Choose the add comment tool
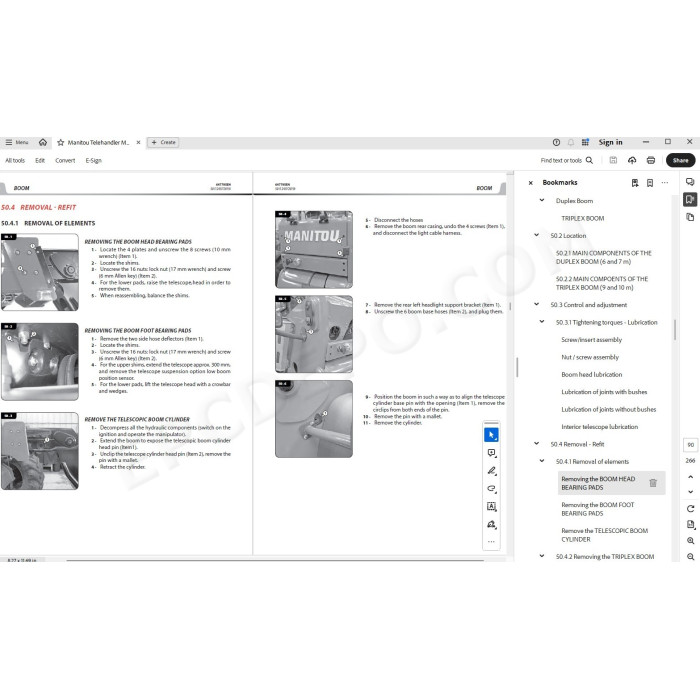The width and height of the screenshot is (700, 700). tap(492, 453)
